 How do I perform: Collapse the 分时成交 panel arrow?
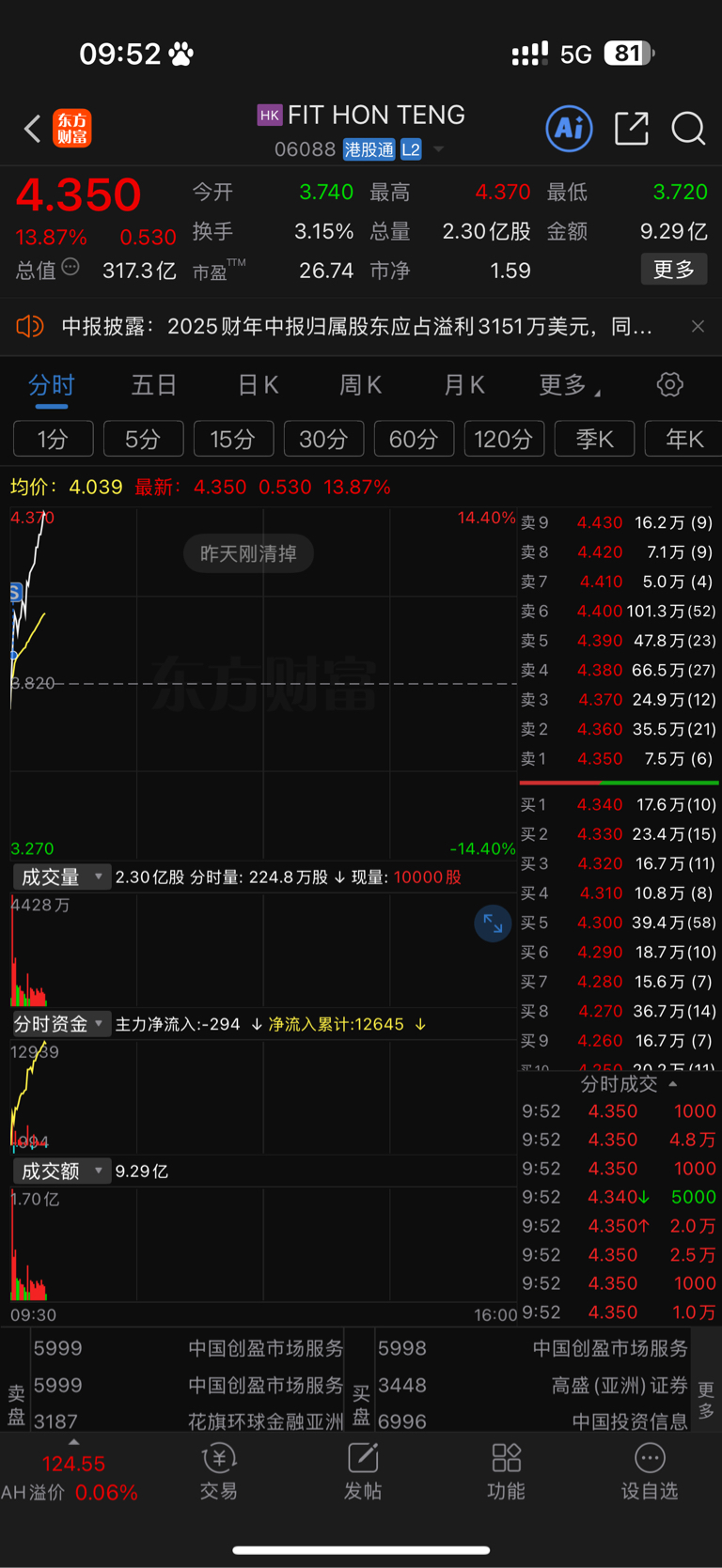tap(673, 1084)
